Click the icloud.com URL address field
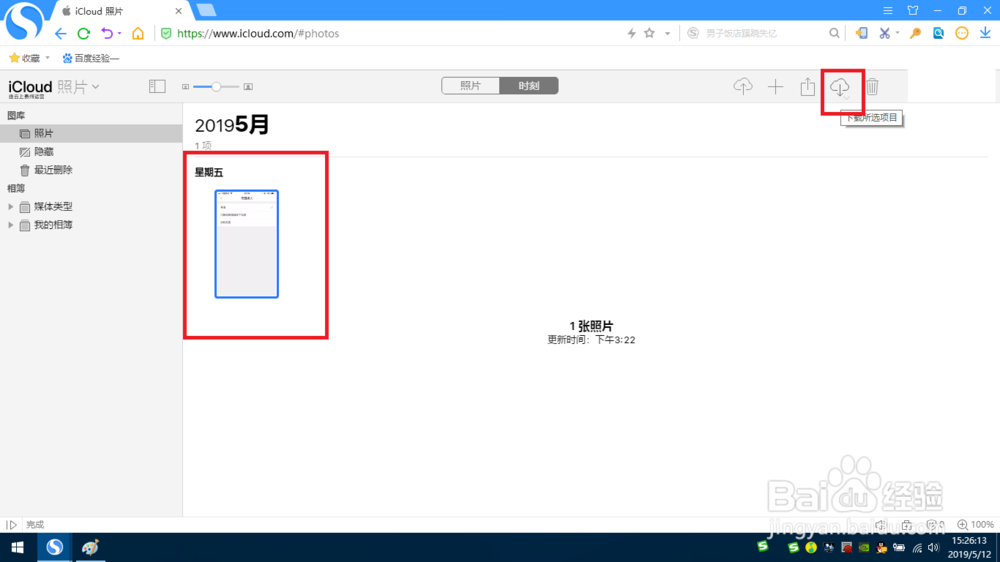The height and width of the screenshot is (562, 1000). click(258, 33)
